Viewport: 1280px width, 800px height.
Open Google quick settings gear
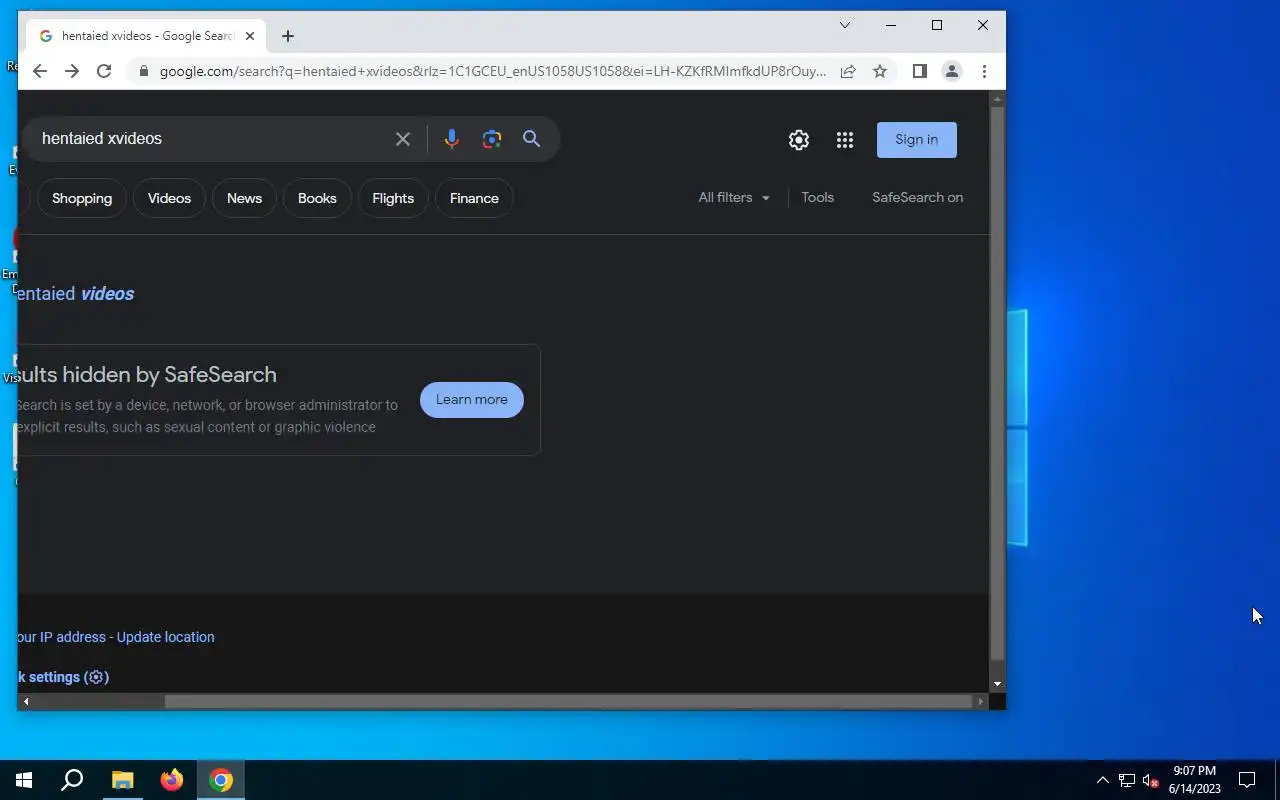[798, 140]
